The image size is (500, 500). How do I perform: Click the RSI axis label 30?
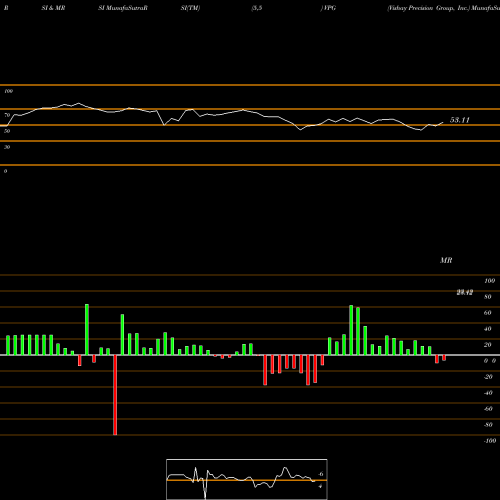(7, 147)
